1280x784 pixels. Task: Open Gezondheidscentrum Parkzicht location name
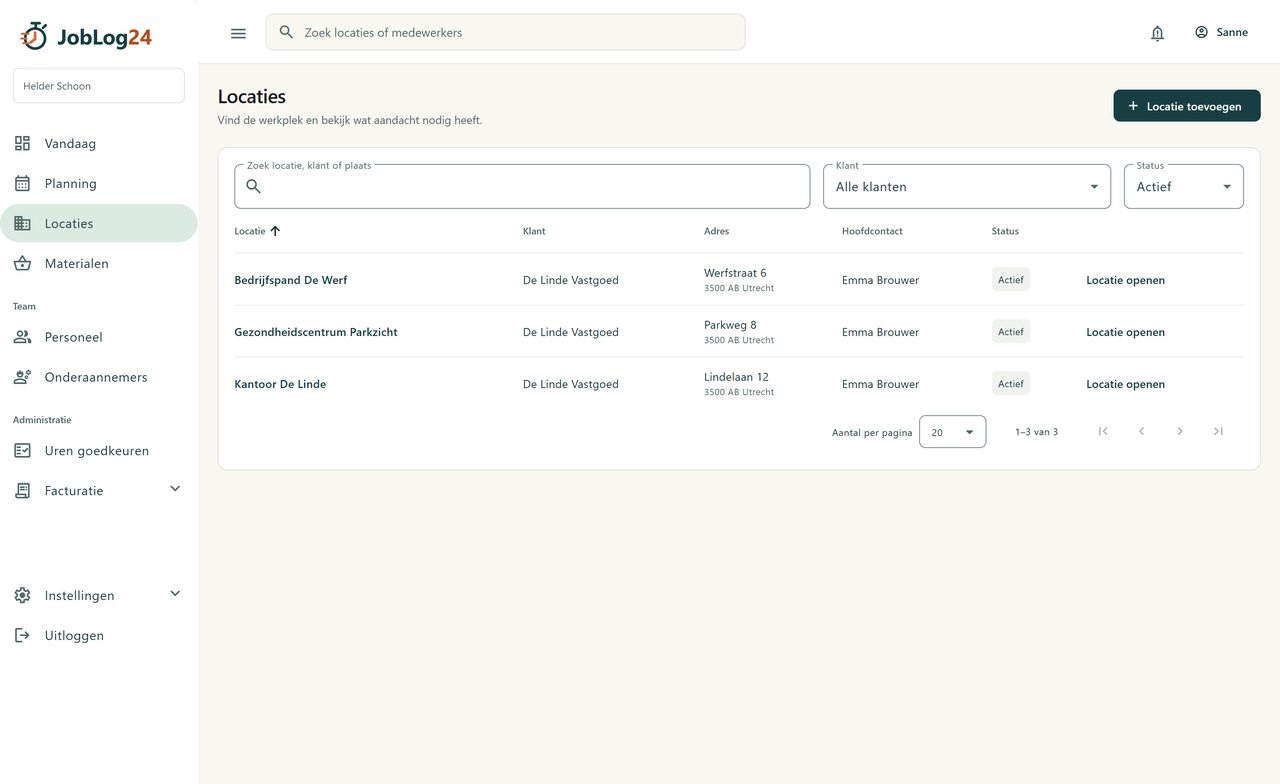click(316, 332)
